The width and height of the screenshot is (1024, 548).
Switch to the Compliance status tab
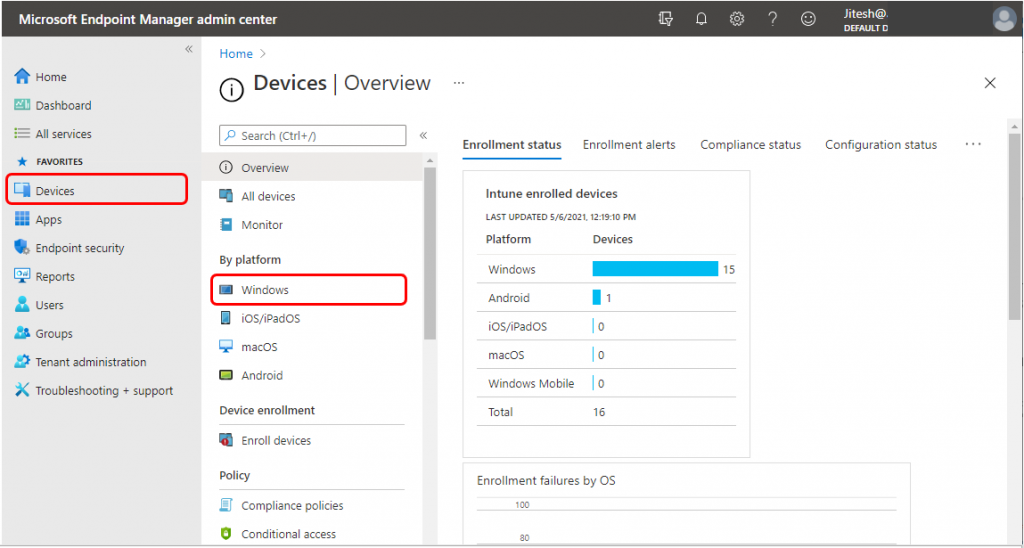[x=750, y=145]
